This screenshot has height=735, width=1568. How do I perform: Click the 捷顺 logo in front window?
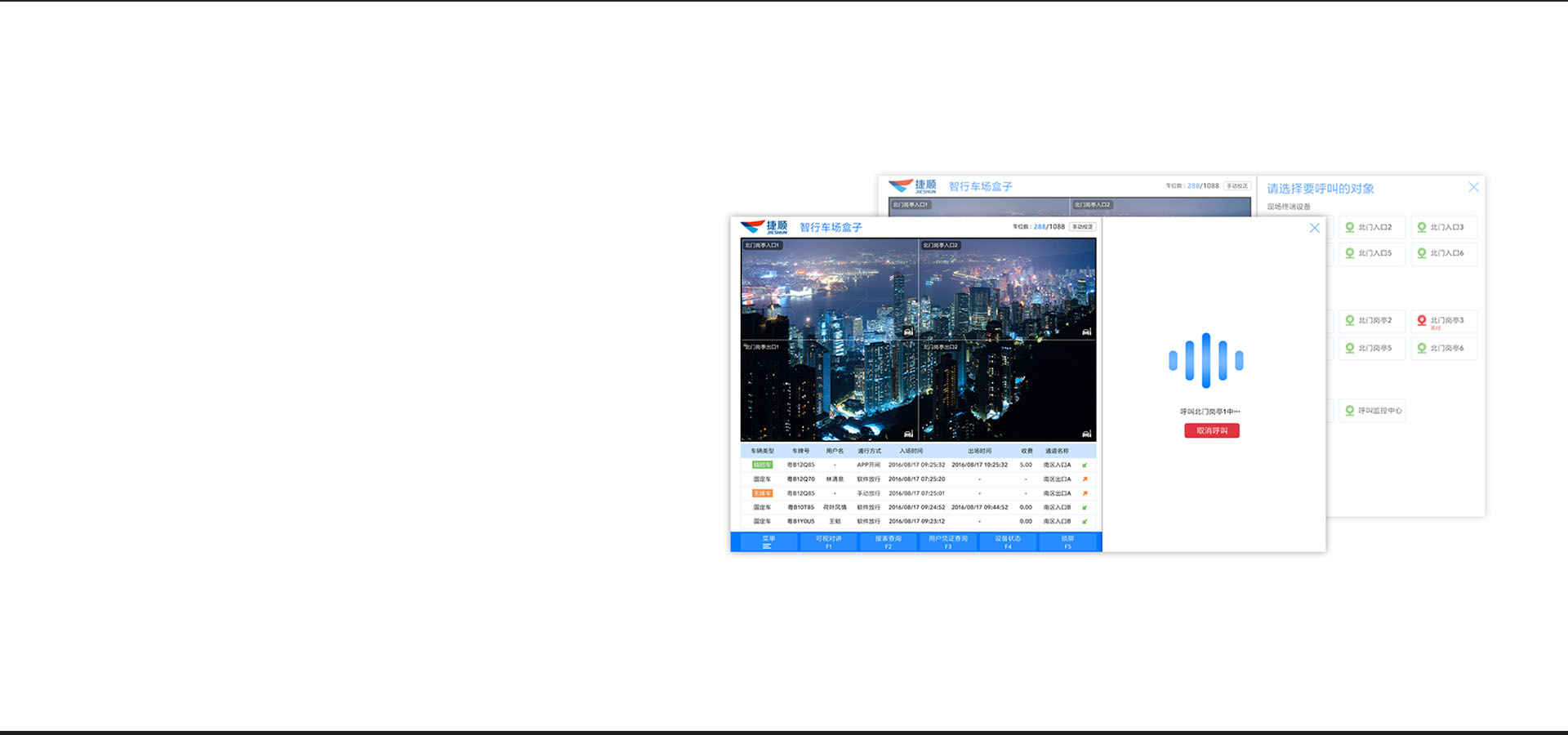764,227
